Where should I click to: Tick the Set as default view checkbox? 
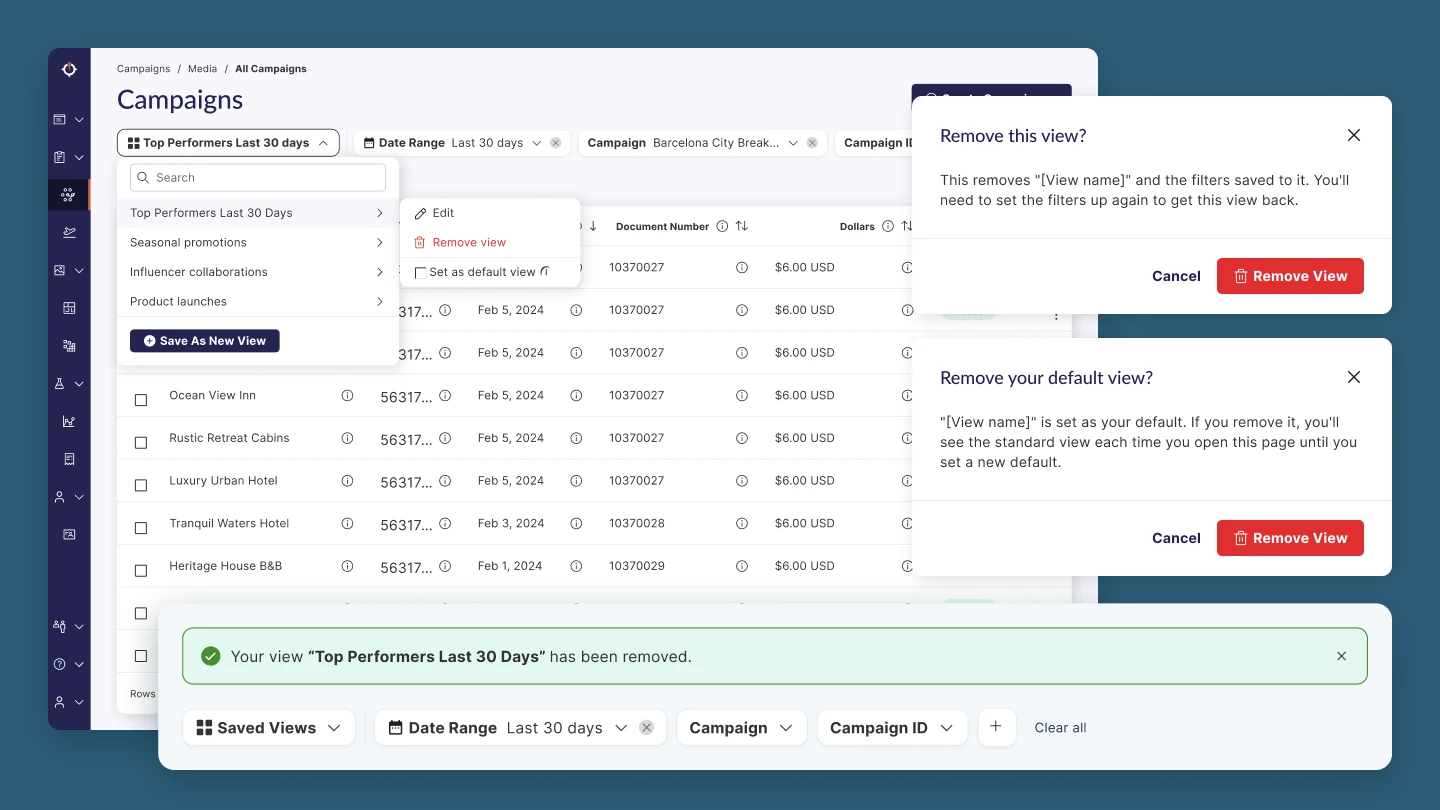click(x=421, y=272)
